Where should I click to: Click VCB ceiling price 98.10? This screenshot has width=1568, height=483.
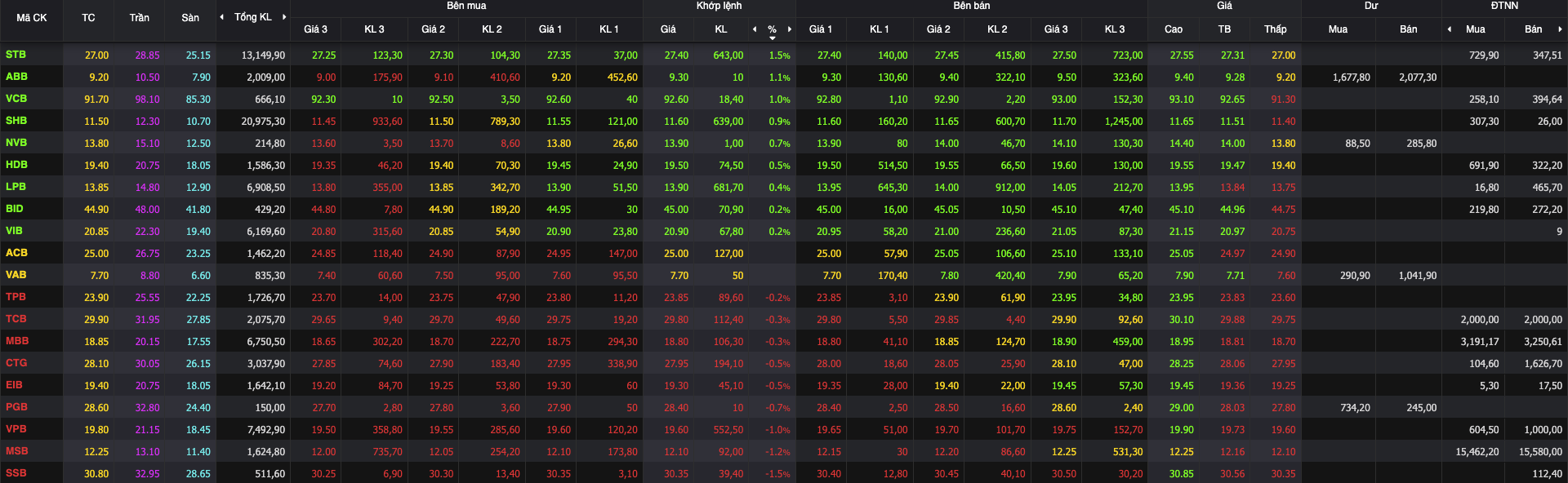tap(148, 100)
